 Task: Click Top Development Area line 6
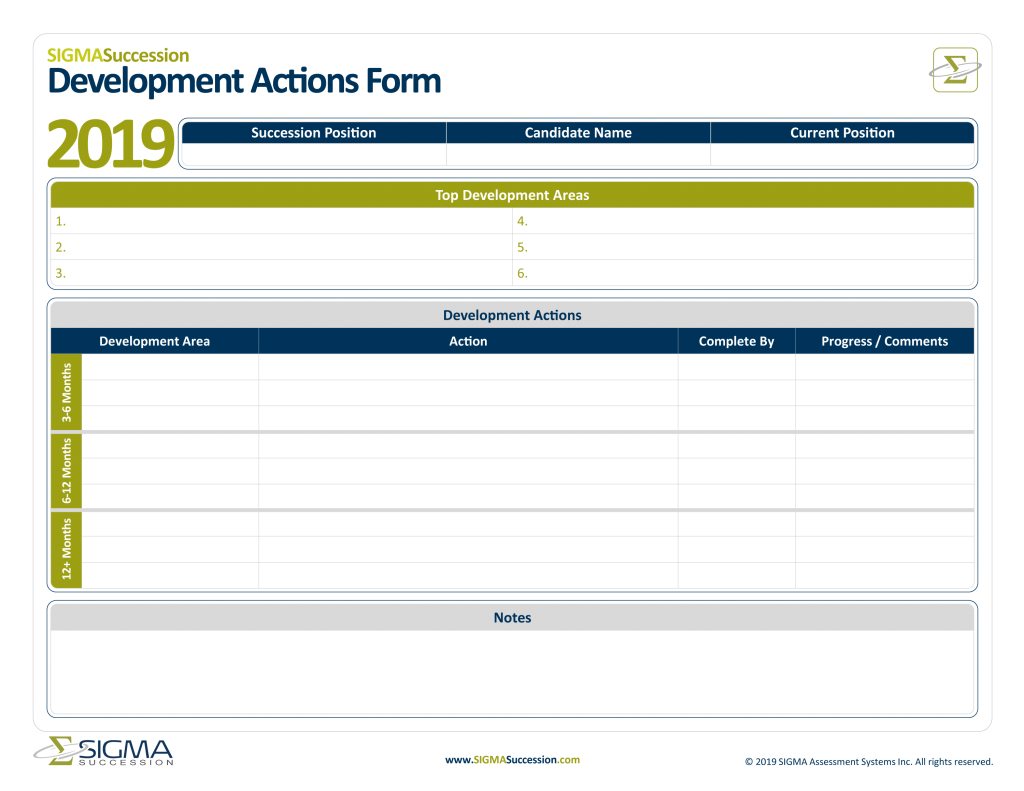743,274
